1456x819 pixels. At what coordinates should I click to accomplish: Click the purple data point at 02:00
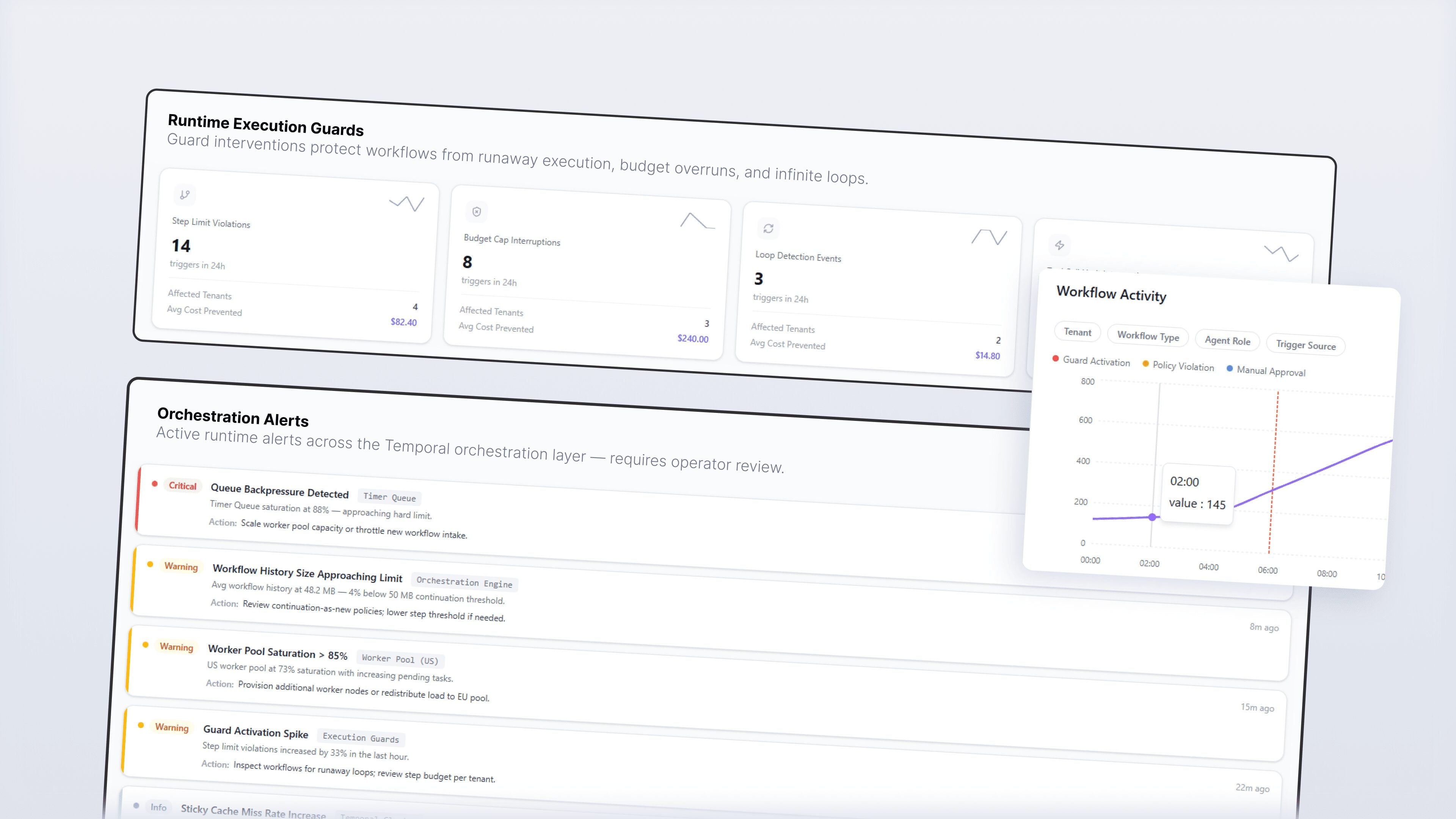1152,517
